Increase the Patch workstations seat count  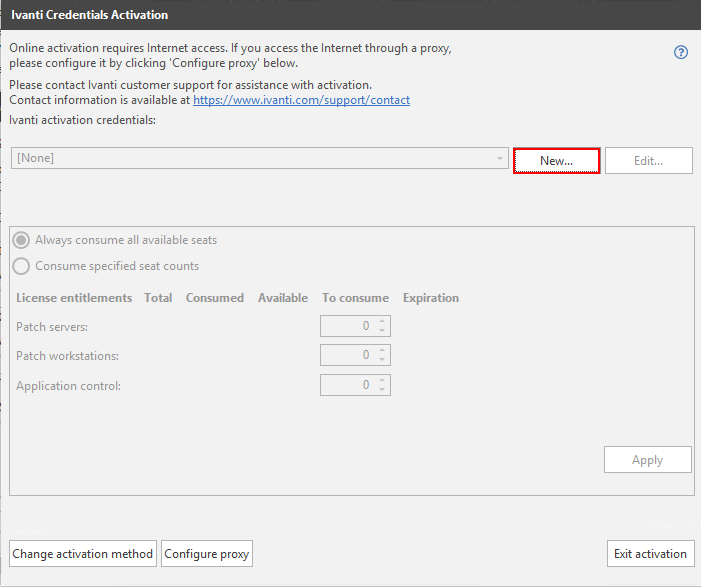(382, 350)
